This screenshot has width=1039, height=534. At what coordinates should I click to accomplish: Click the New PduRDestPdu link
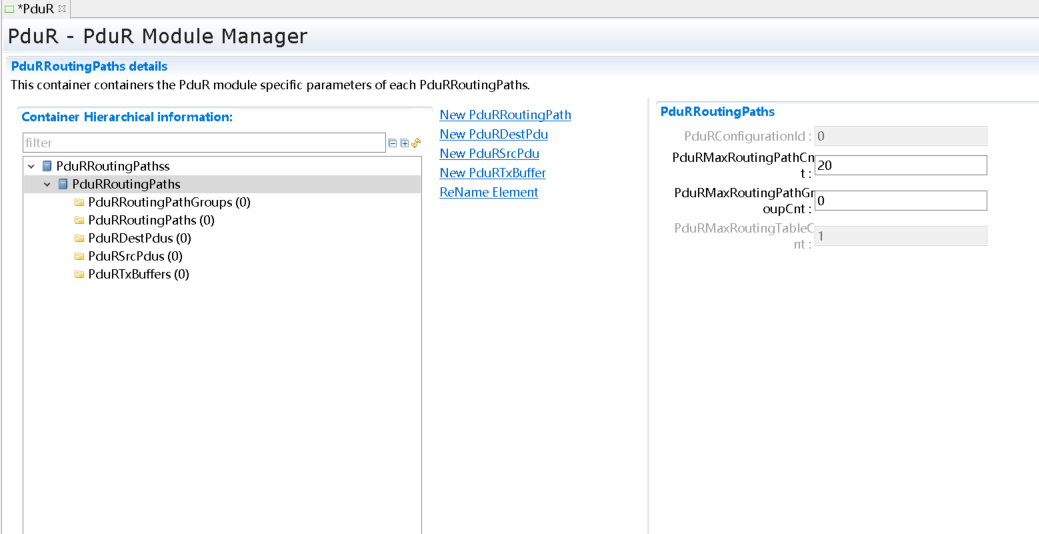493,134
